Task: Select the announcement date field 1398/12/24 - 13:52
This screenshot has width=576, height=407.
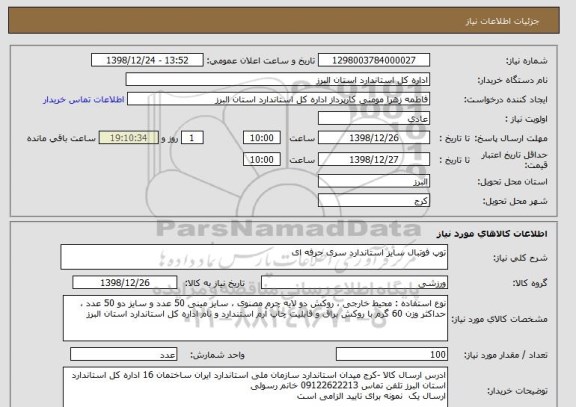Action: (147, 60)
